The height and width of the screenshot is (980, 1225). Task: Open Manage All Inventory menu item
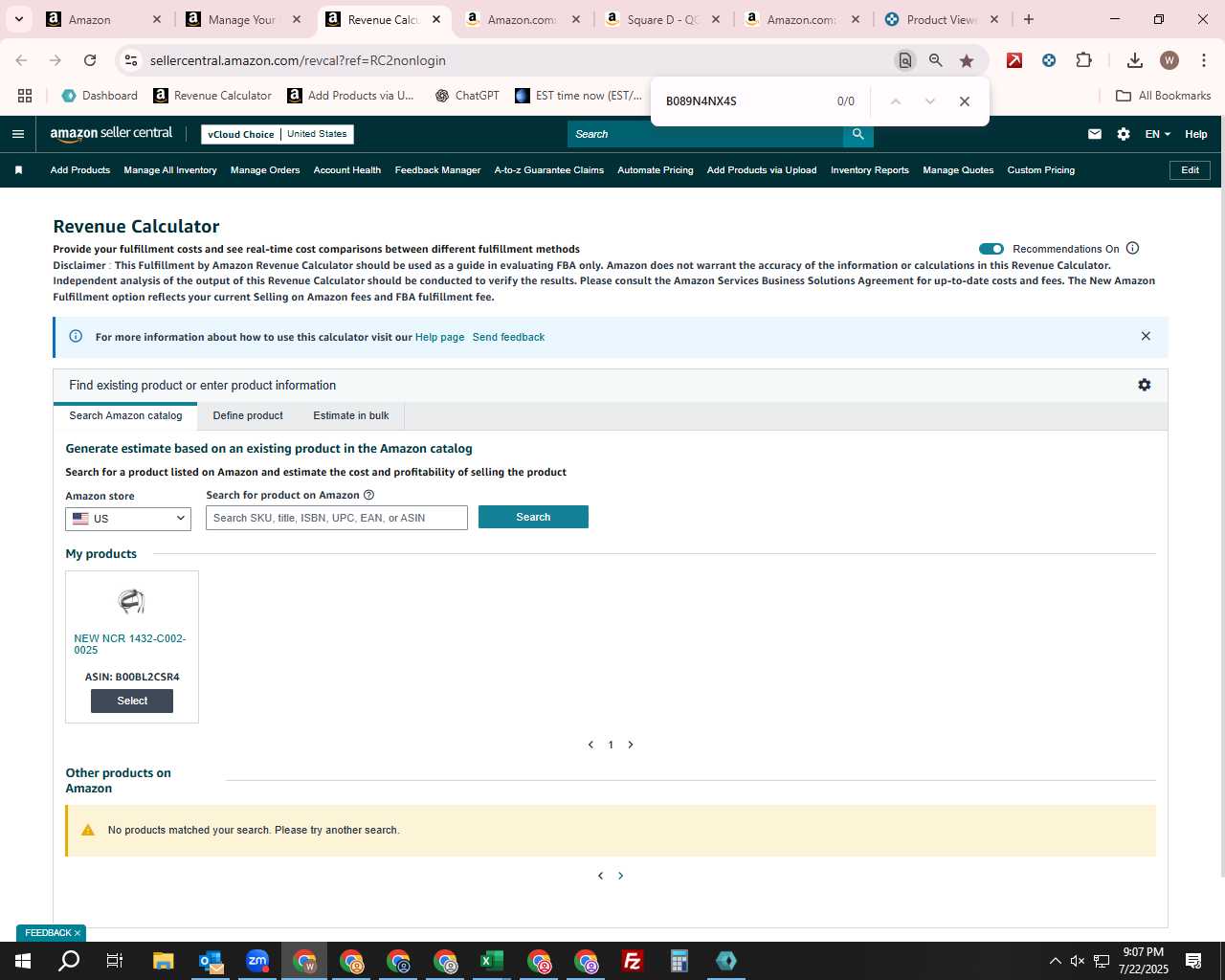click(170, 170)
